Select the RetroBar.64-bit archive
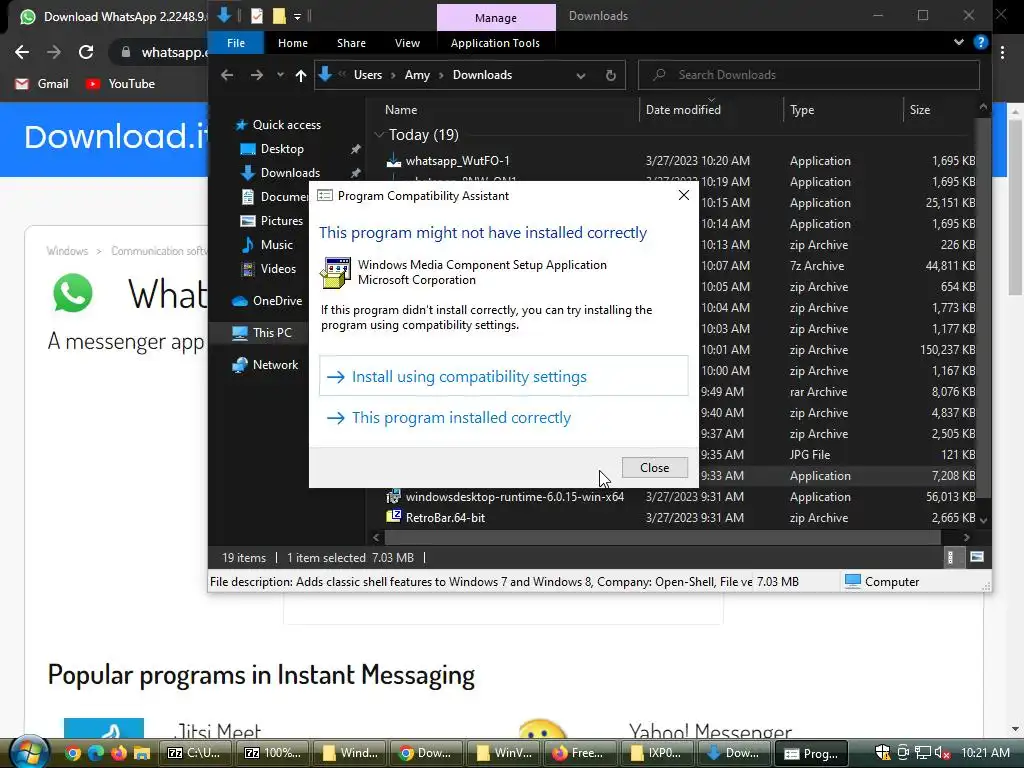This screenshot has height=768, width=1024. (445, 518)
